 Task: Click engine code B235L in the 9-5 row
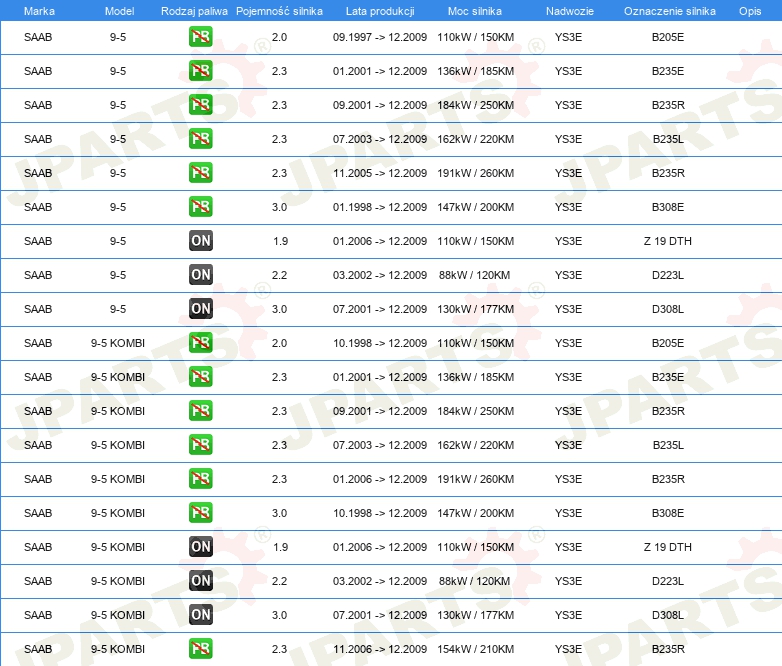click(x=668, y=139)
